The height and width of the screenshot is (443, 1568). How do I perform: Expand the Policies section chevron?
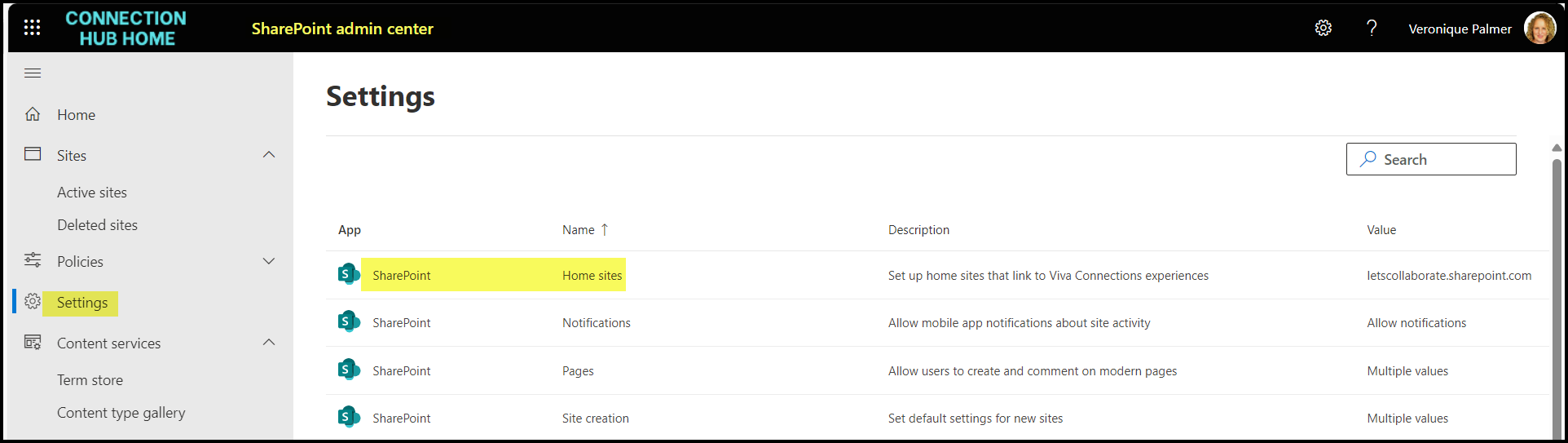[269, 261]
